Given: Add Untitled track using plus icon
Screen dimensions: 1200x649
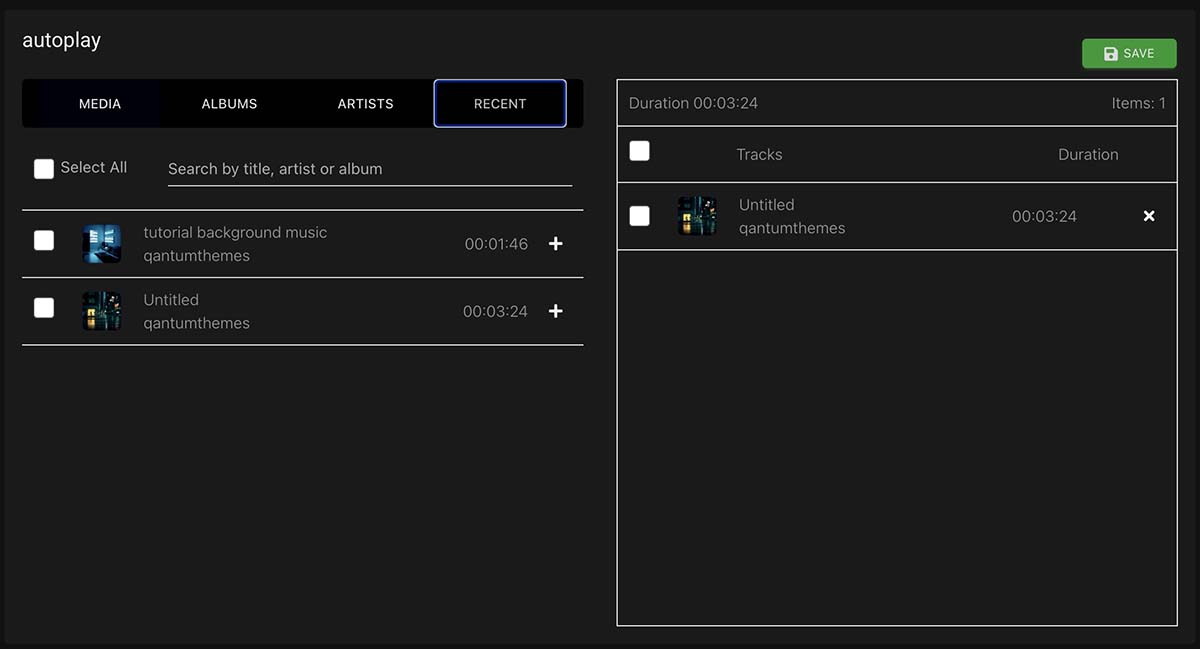Looking at the screenshot, I should pyautogui.click(x=556, y=311).
